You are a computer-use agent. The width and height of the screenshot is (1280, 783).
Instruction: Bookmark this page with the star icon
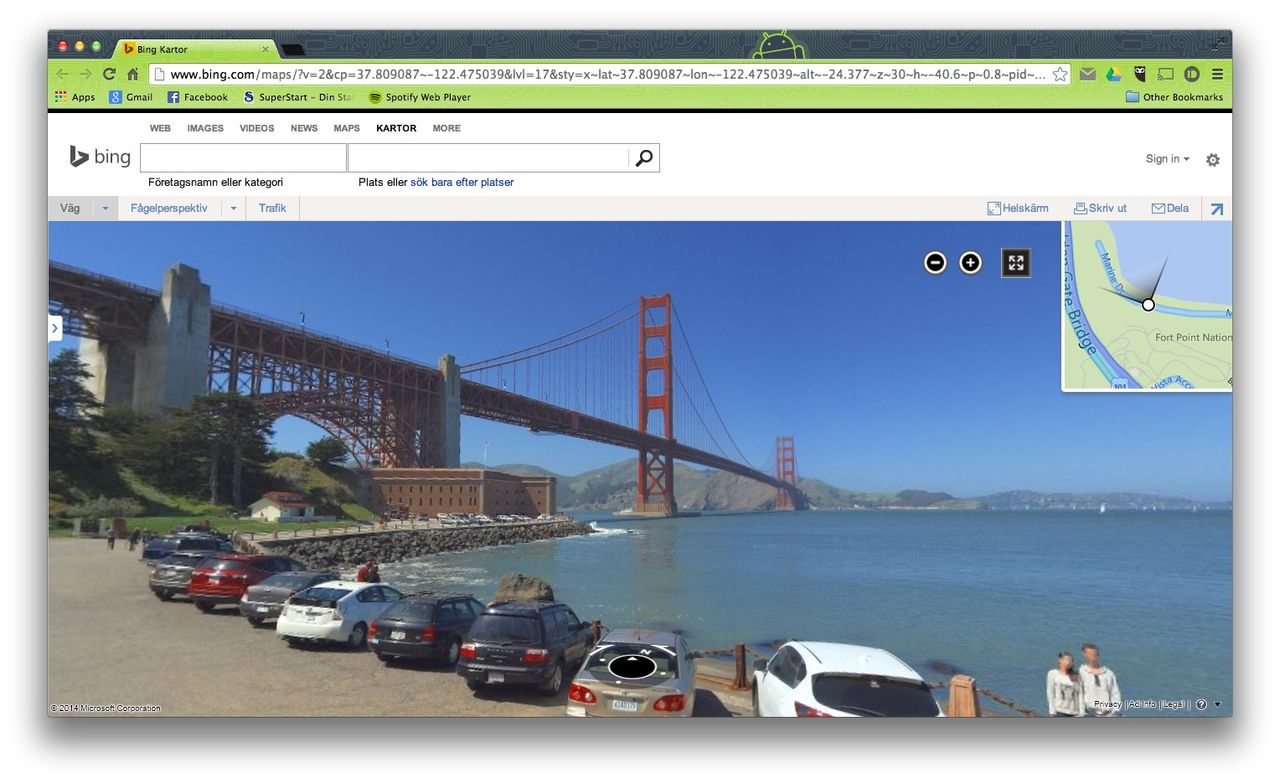coord(1059,73)
